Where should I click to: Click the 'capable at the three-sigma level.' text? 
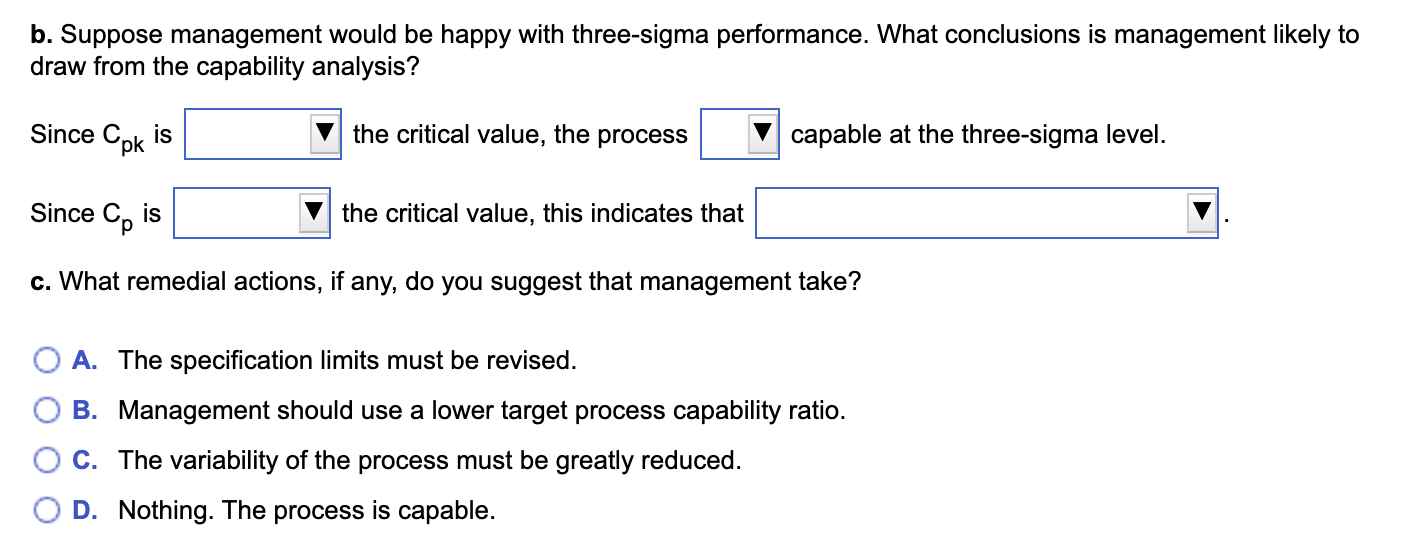pos(978,134)
